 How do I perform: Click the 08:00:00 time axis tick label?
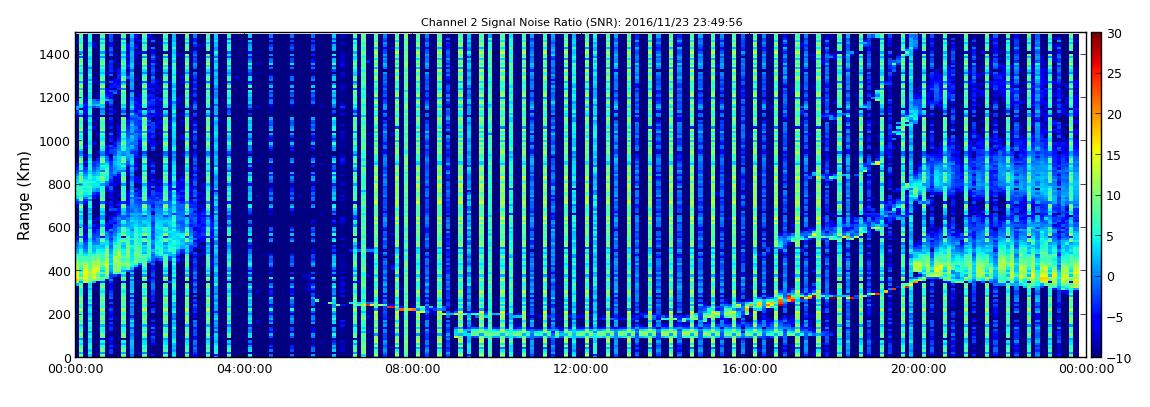[411, 369]
